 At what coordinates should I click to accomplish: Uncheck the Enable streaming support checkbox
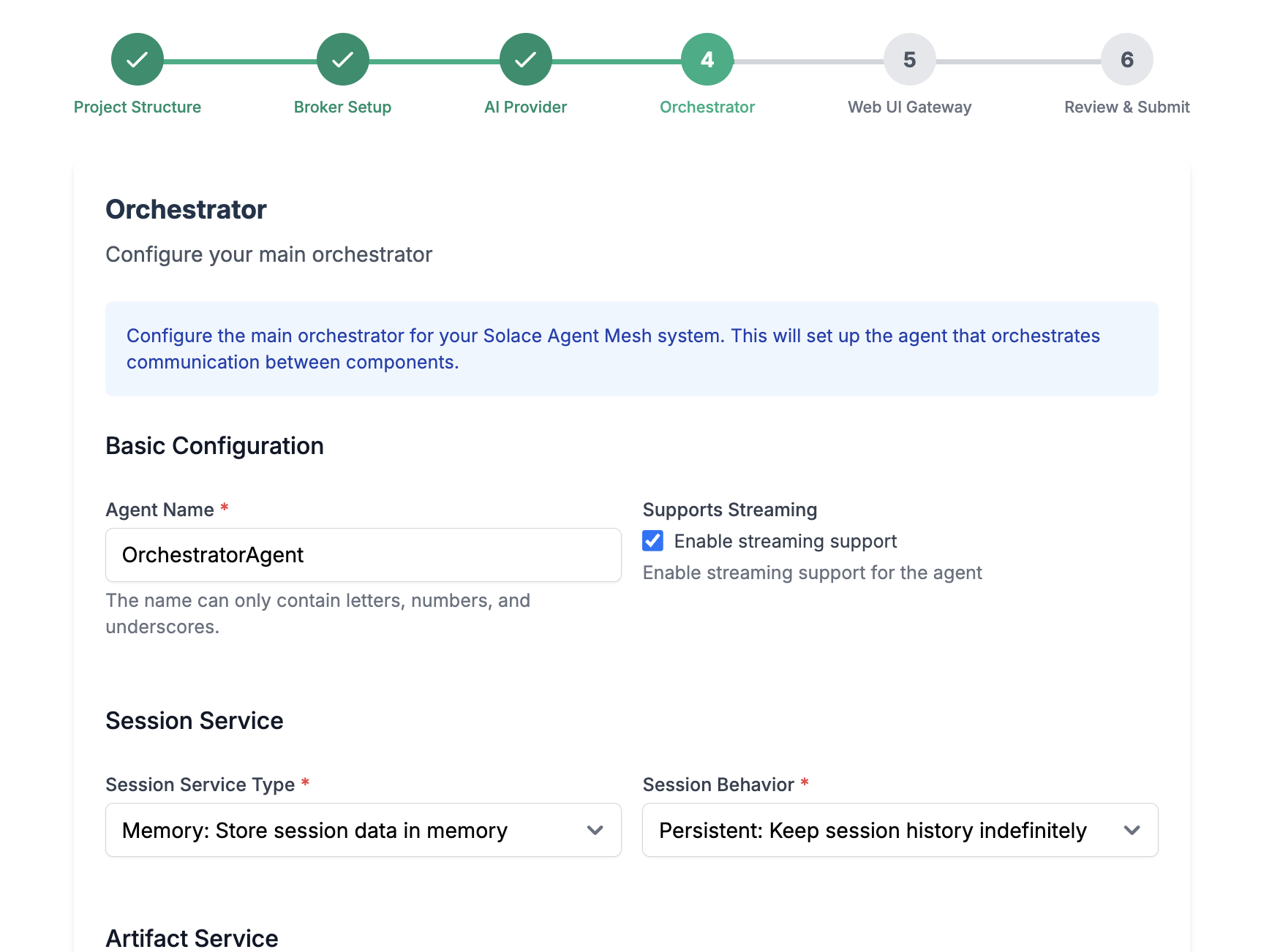pos(652,541)
